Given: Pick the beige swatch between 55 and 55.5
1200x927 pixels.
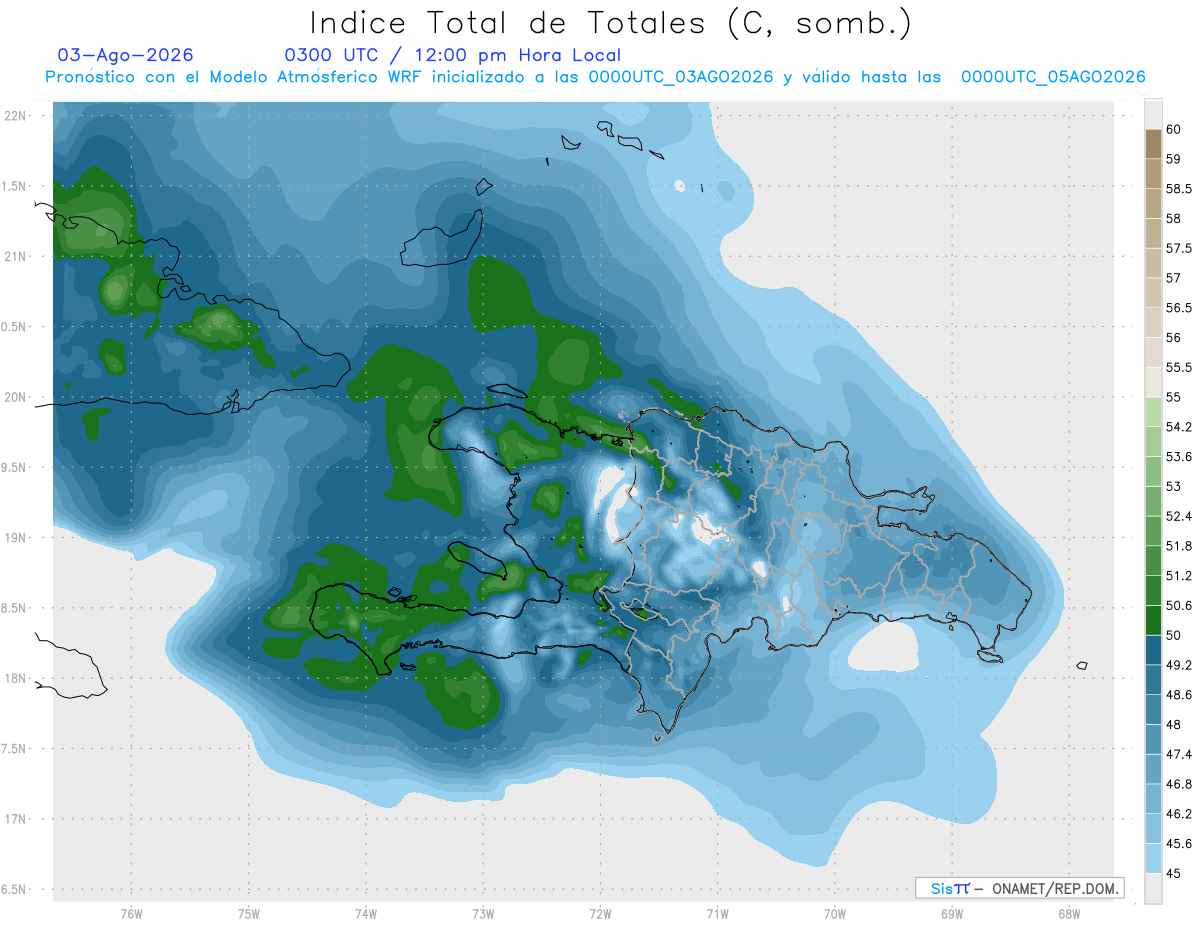Looking at the screenshot, I should click(x=1153, y=382).
